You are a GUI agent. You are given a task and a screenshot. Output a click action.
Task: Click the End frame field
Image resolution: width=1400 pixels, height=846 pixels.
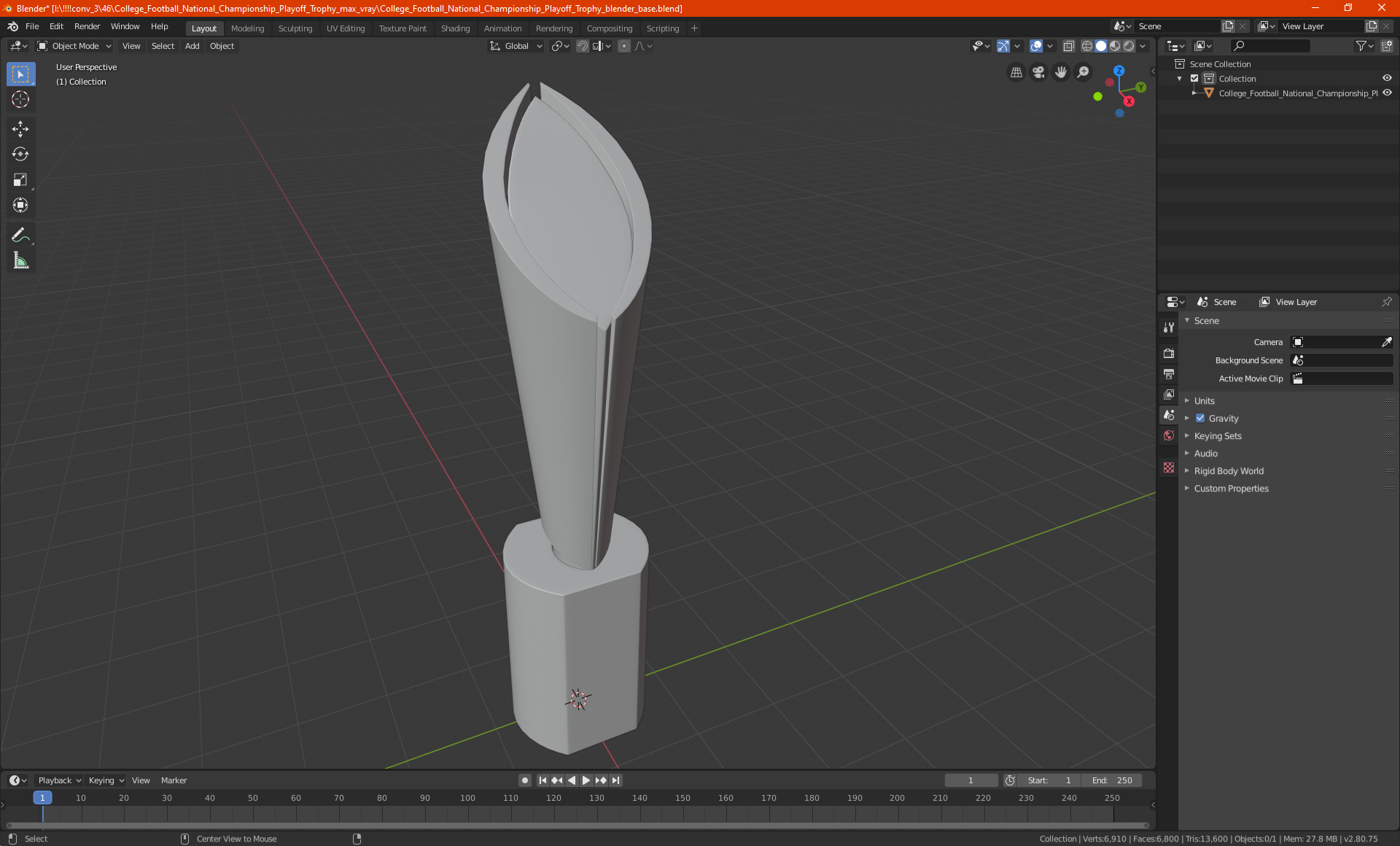pyautogui.click(x=1112, y=780)
